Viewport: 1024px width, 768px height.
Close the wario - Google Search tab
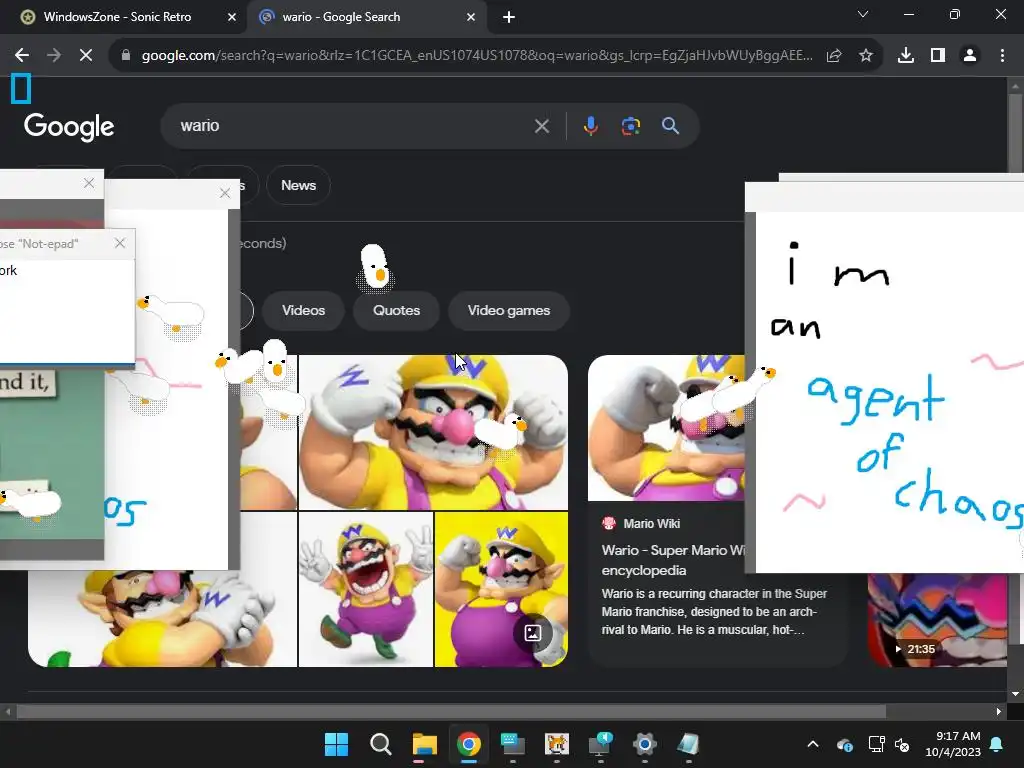(x=471, y=18)
